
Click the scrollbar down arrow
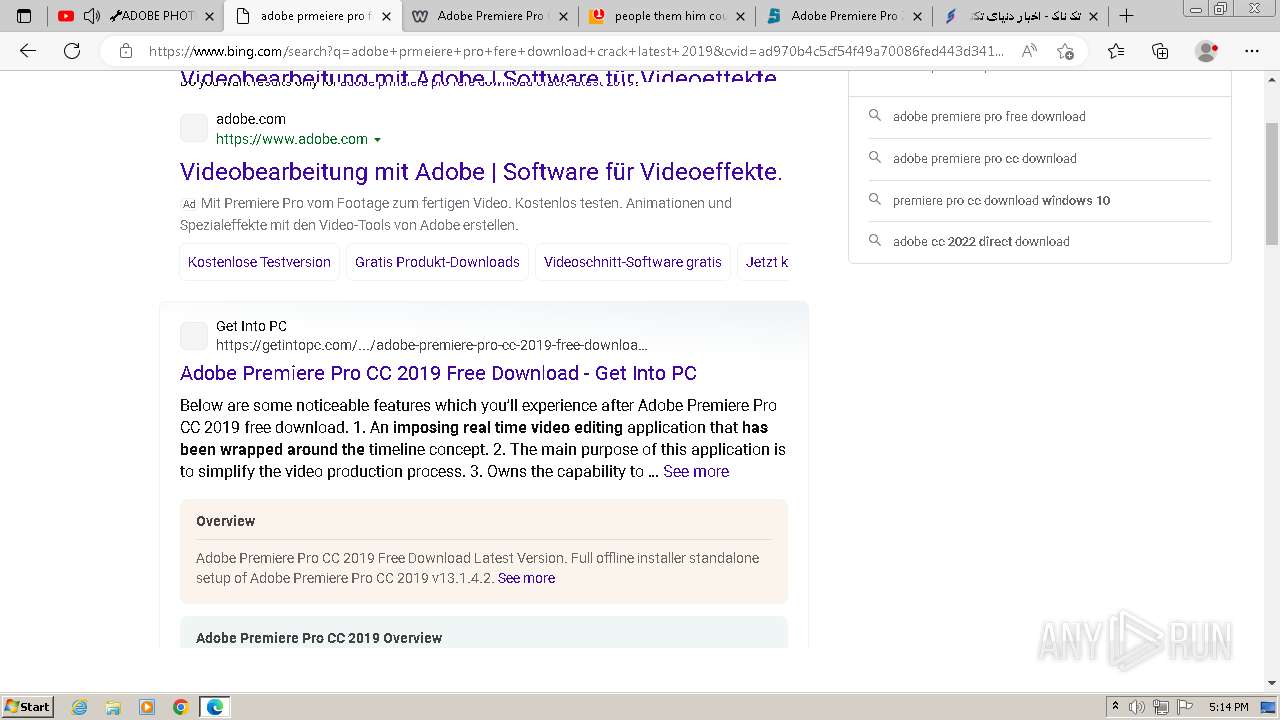pos(1272,683)
